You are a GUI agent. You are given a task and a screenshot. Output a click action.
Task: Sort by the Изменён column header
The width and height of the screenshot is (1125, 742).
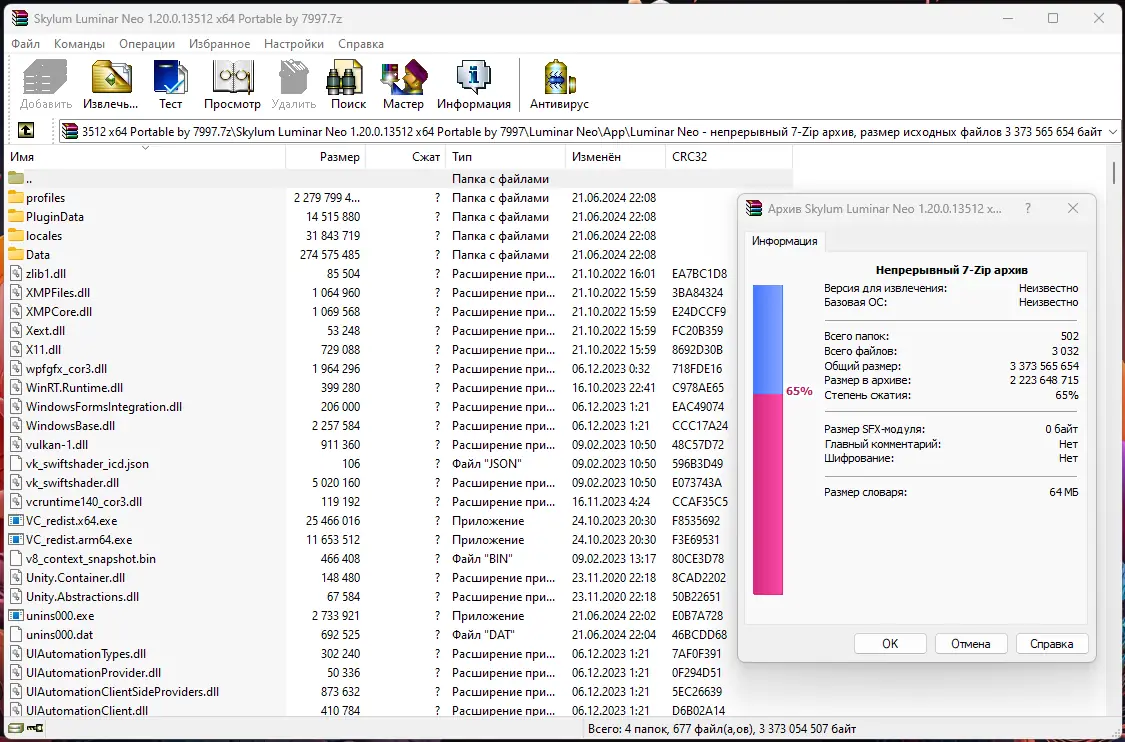click(x=616, y=156)
